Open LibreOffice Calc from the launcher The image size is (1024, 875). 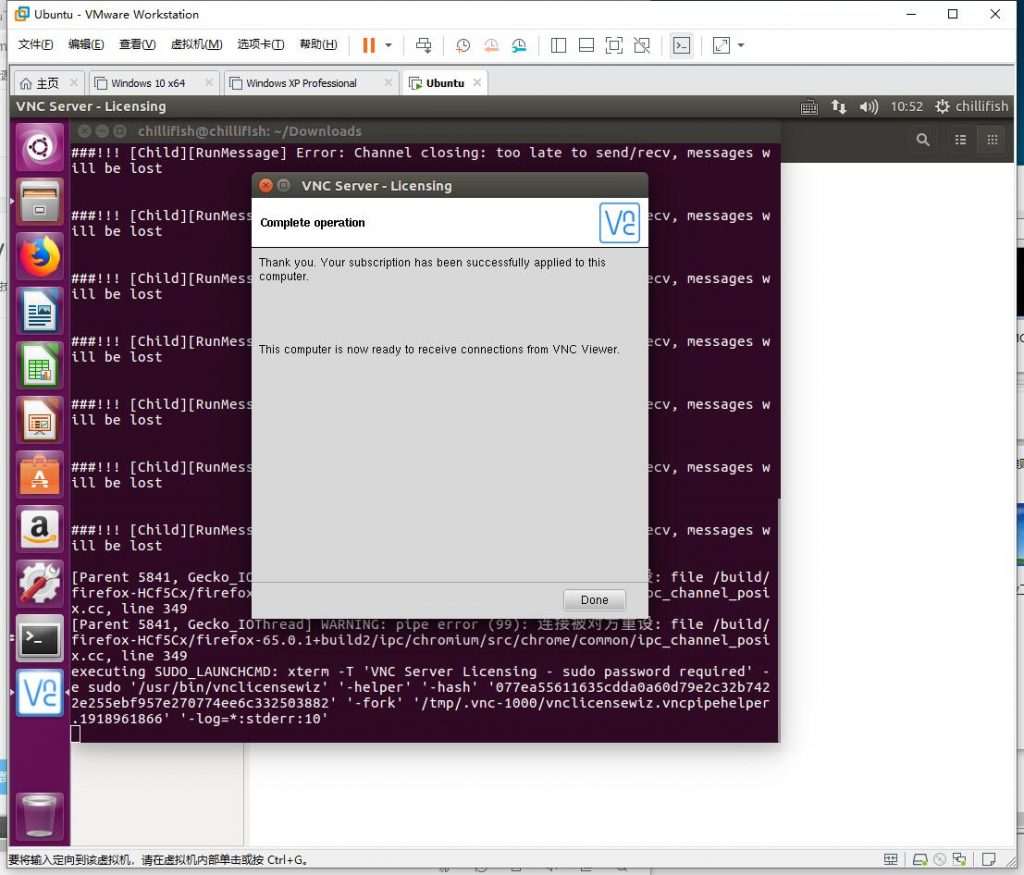(40, 366)
